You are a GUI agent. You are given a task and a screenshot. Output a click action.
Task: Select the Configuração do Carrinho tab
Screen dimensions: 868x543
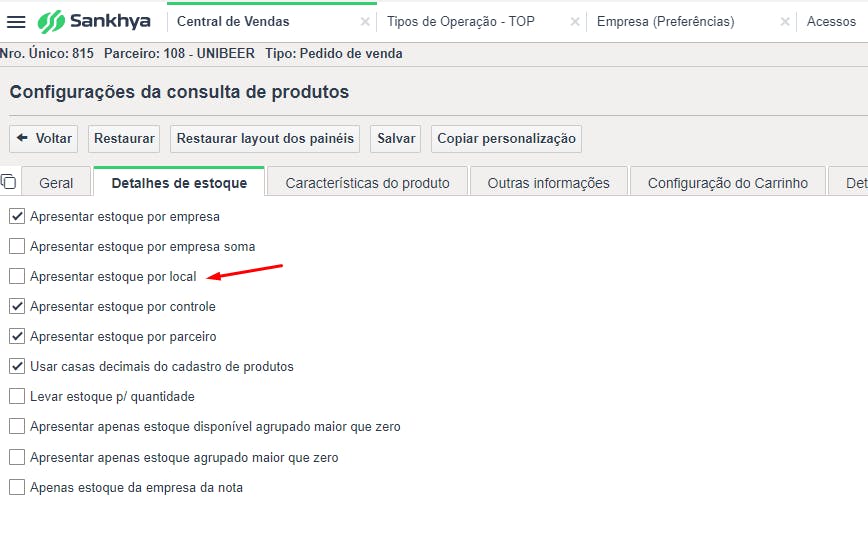click(x=727, y=183)
